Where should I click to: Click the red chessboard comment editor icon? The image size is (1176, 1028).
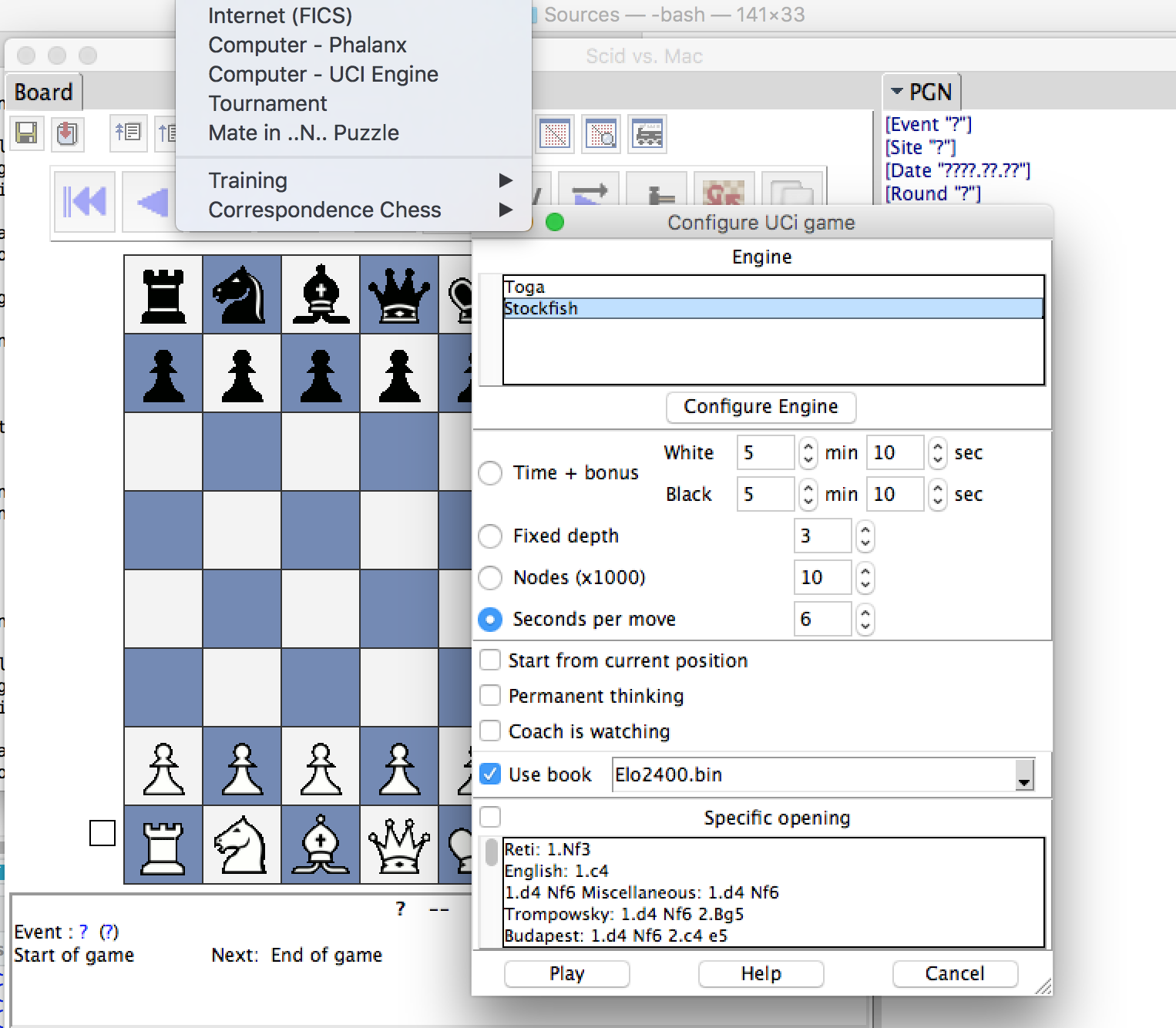[x=724, y=190]
